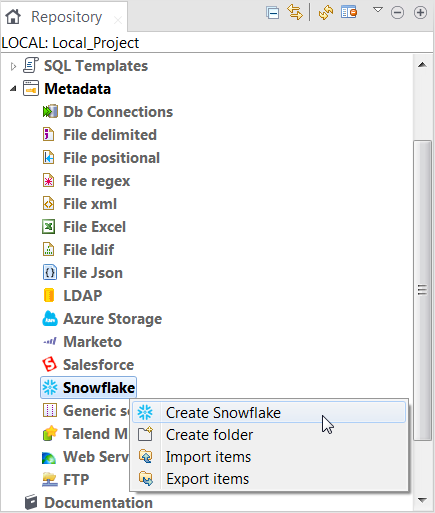This screenshot has height=513, width=435.
Task: Click the SQL Templates scroll icon
Action: point(31,65)
